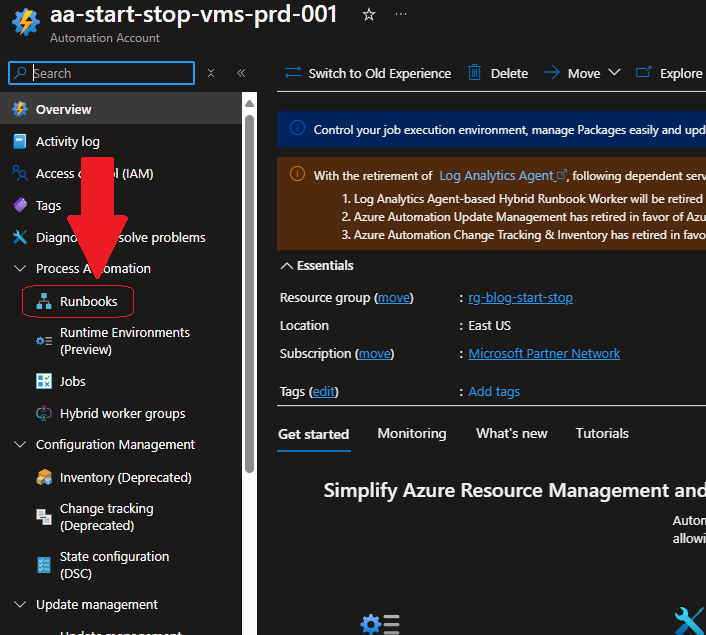Open the Tutorials tab
Image resolution: width=706 pixels, height=635 pixels.
(602, 433)
